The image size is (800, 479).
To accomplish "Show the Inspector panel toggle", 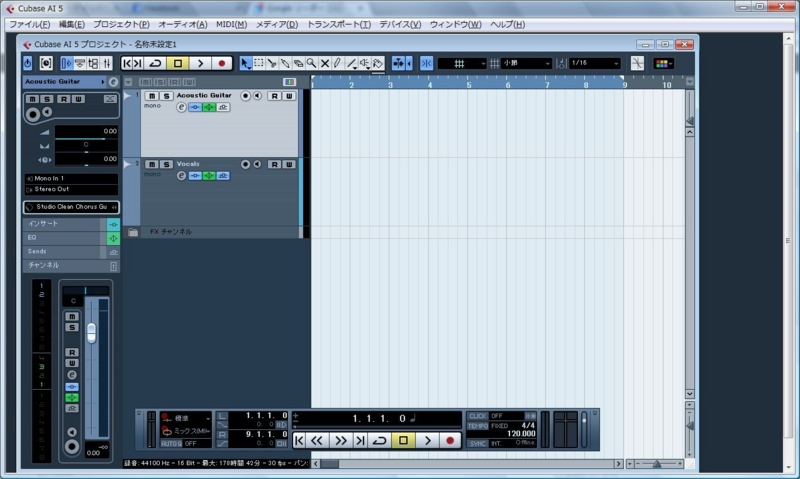I will [x=66, y=63].
